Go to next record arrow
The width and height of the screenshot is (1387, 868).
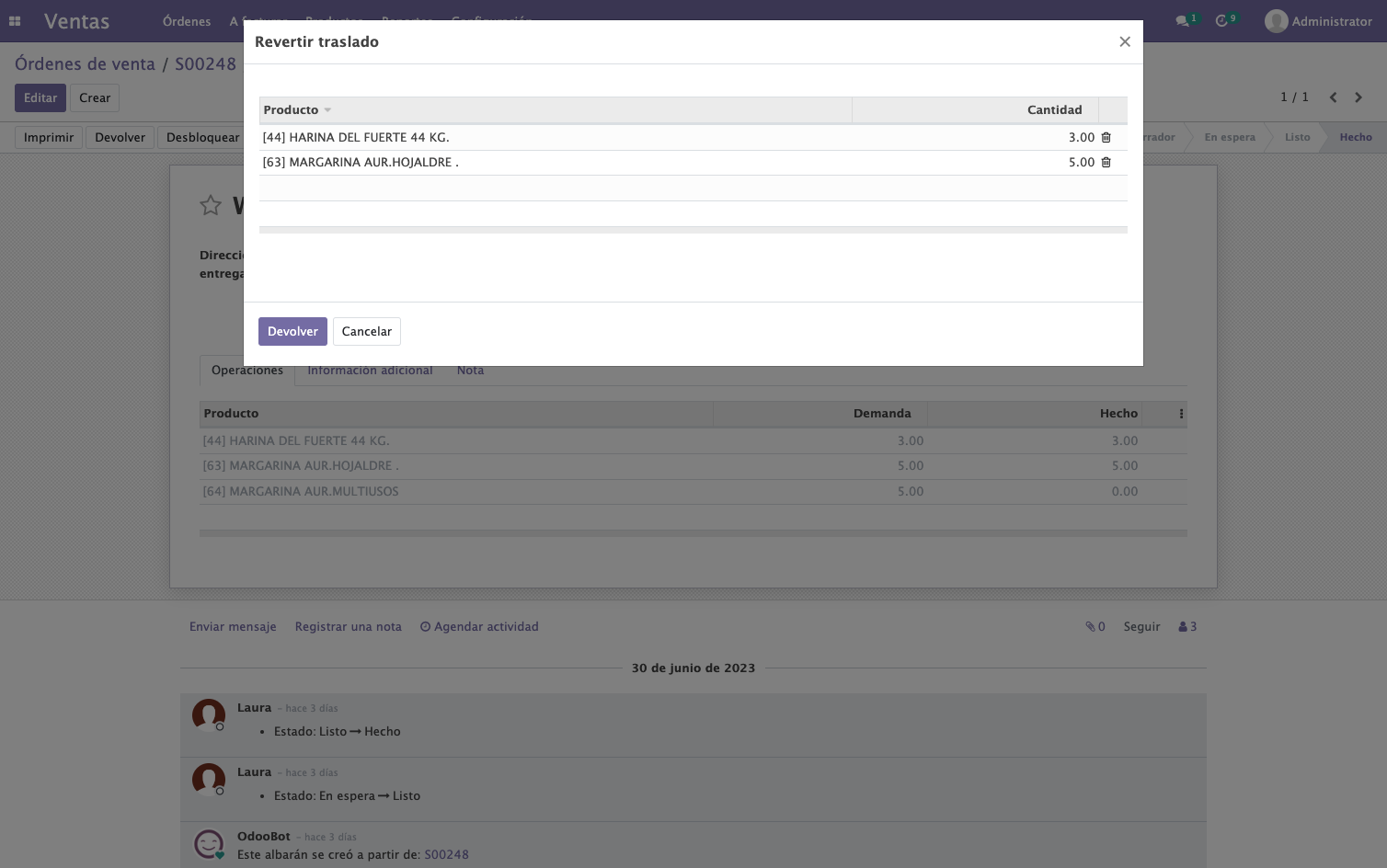pos(1358,97)
